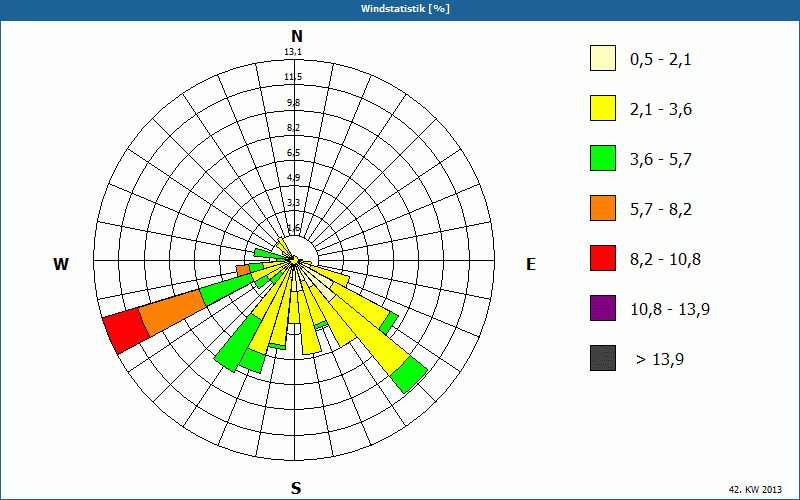Image resolution: width=800 pixels, height=500 pixels.
Task: Click the green tip of the longest southeast bar
Action: pyautogui.click(x=409, y=374)
